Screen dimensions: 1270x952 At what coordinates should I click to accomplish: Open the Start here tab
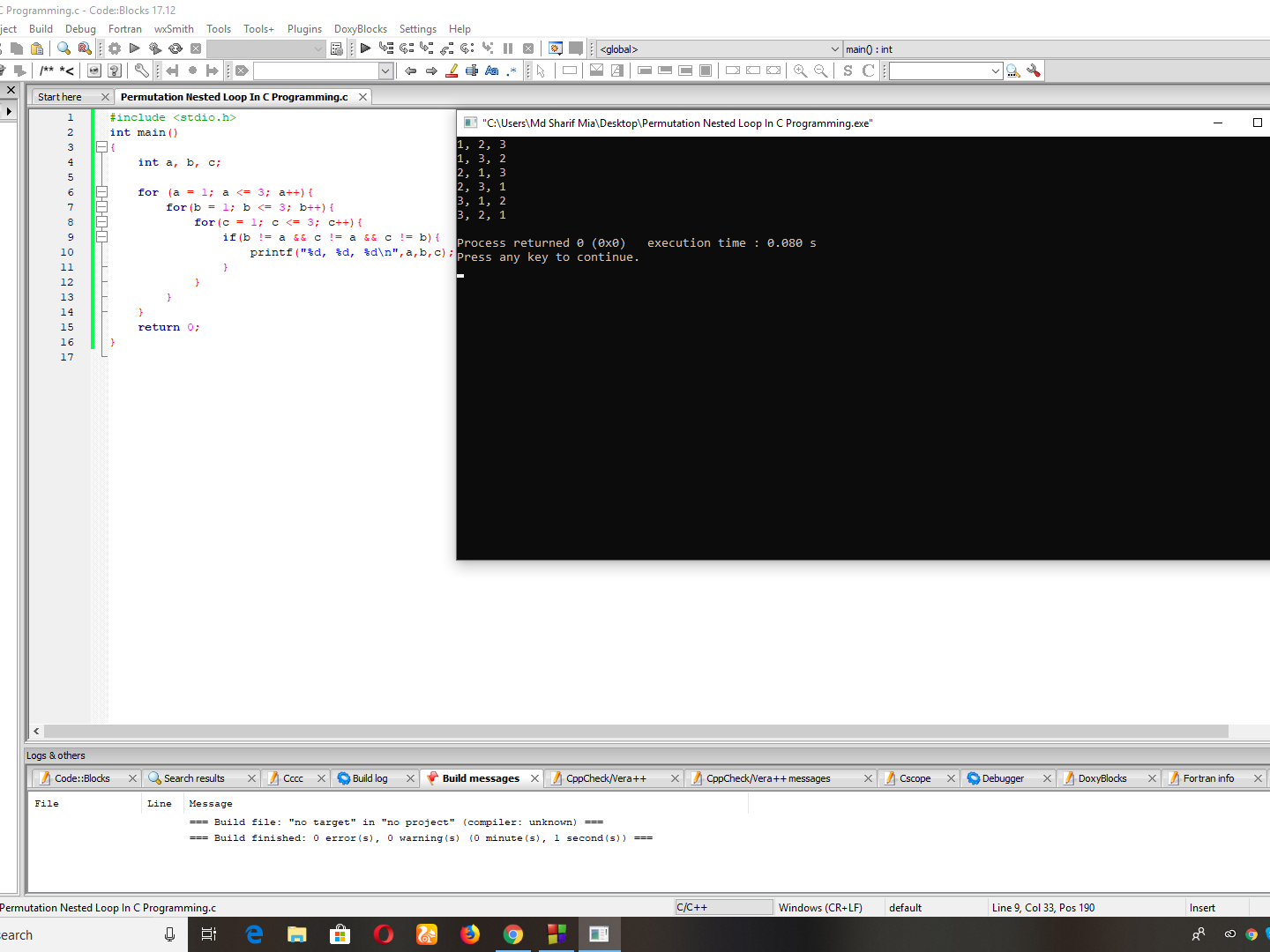click(x=60, y=97)
